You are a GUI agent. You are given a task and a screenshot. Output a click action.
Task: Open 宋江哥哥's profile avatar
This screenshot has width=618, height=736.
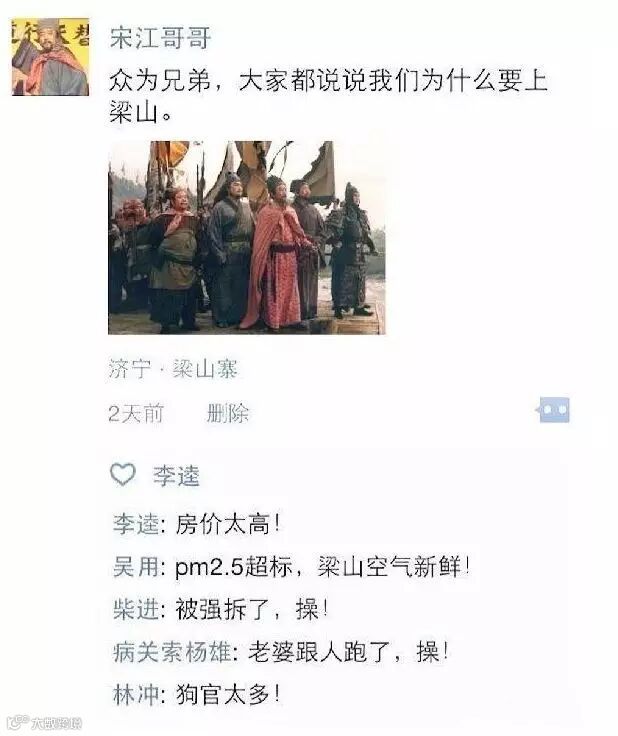tap(50, 57)
